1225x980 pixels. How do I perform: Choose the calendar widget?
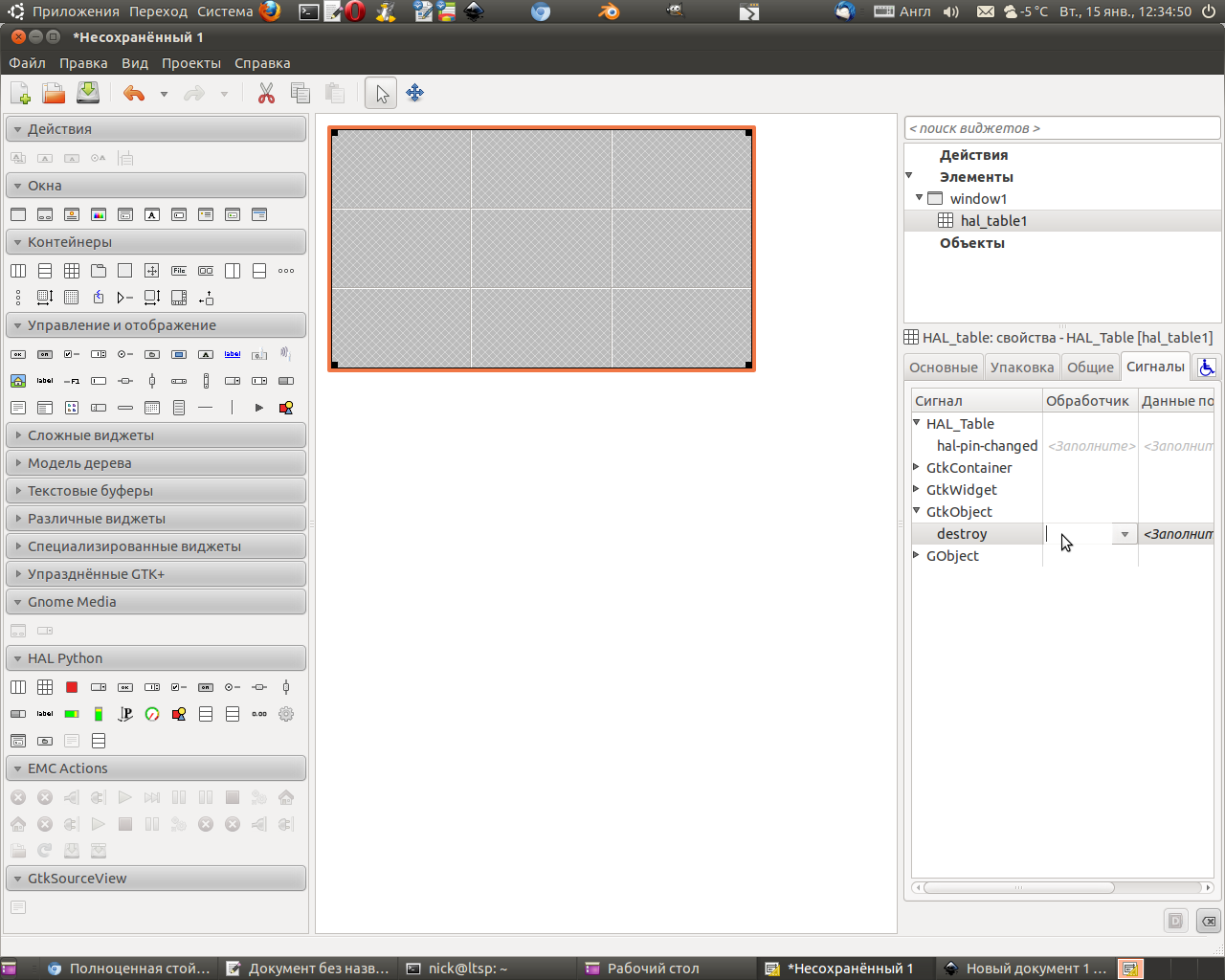click(x=152, y=408)
